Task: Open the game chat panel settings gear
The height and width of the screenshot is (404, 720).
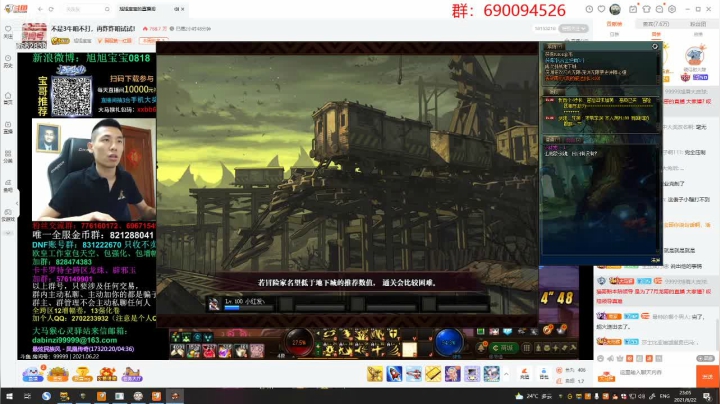Action: (x=655, y=46)
